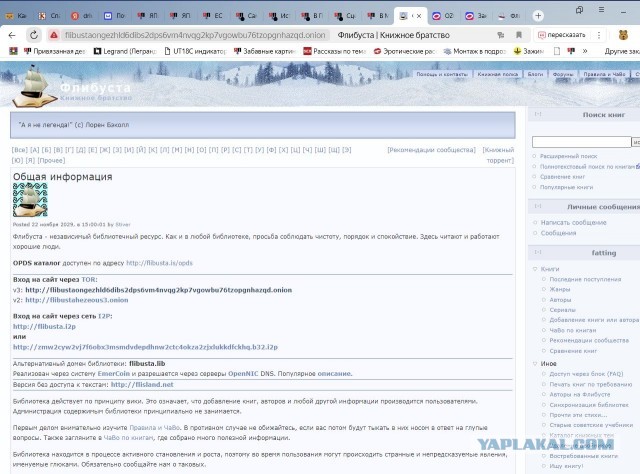
Task: Click the address bar URL field
Action: (195, 35)
